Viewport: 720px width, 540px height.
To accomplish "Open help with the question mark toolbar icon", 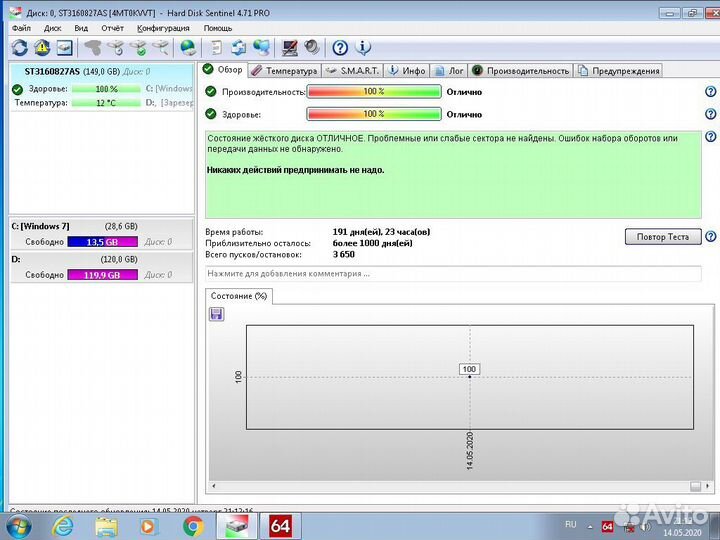I will 340,47.
